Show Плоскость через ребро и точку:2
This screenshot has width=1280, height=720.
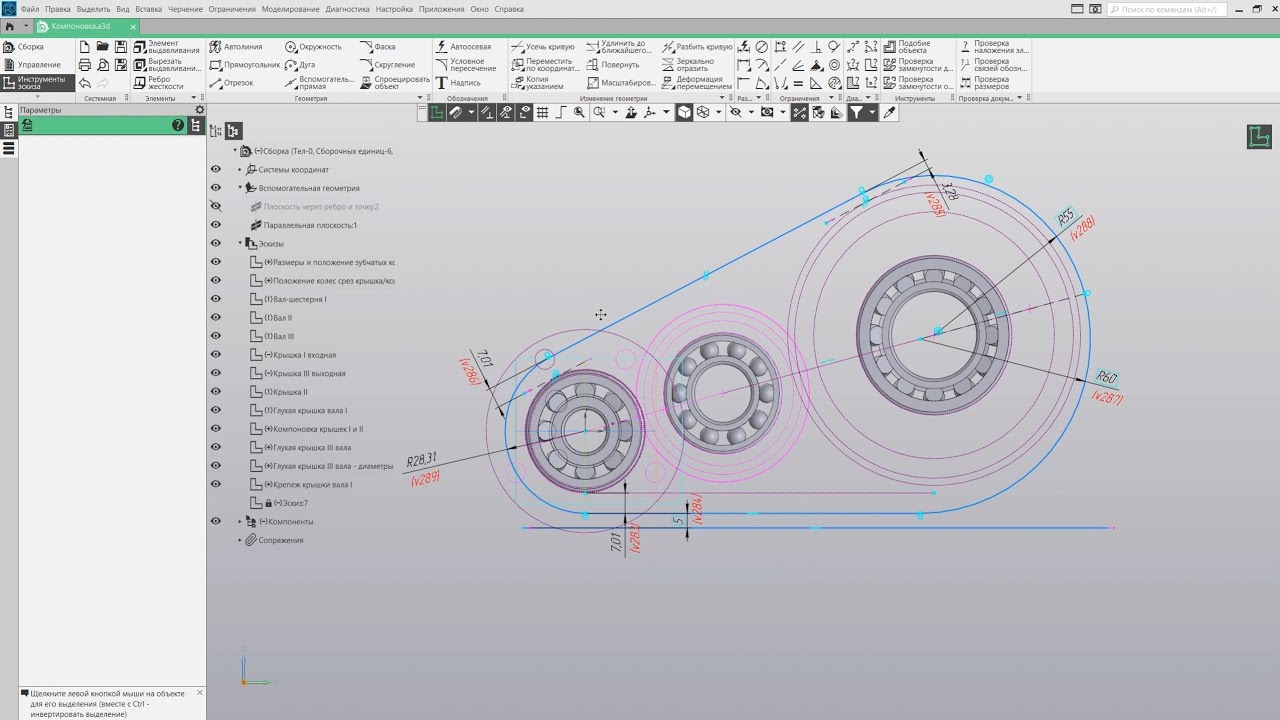tap(215, 207)
